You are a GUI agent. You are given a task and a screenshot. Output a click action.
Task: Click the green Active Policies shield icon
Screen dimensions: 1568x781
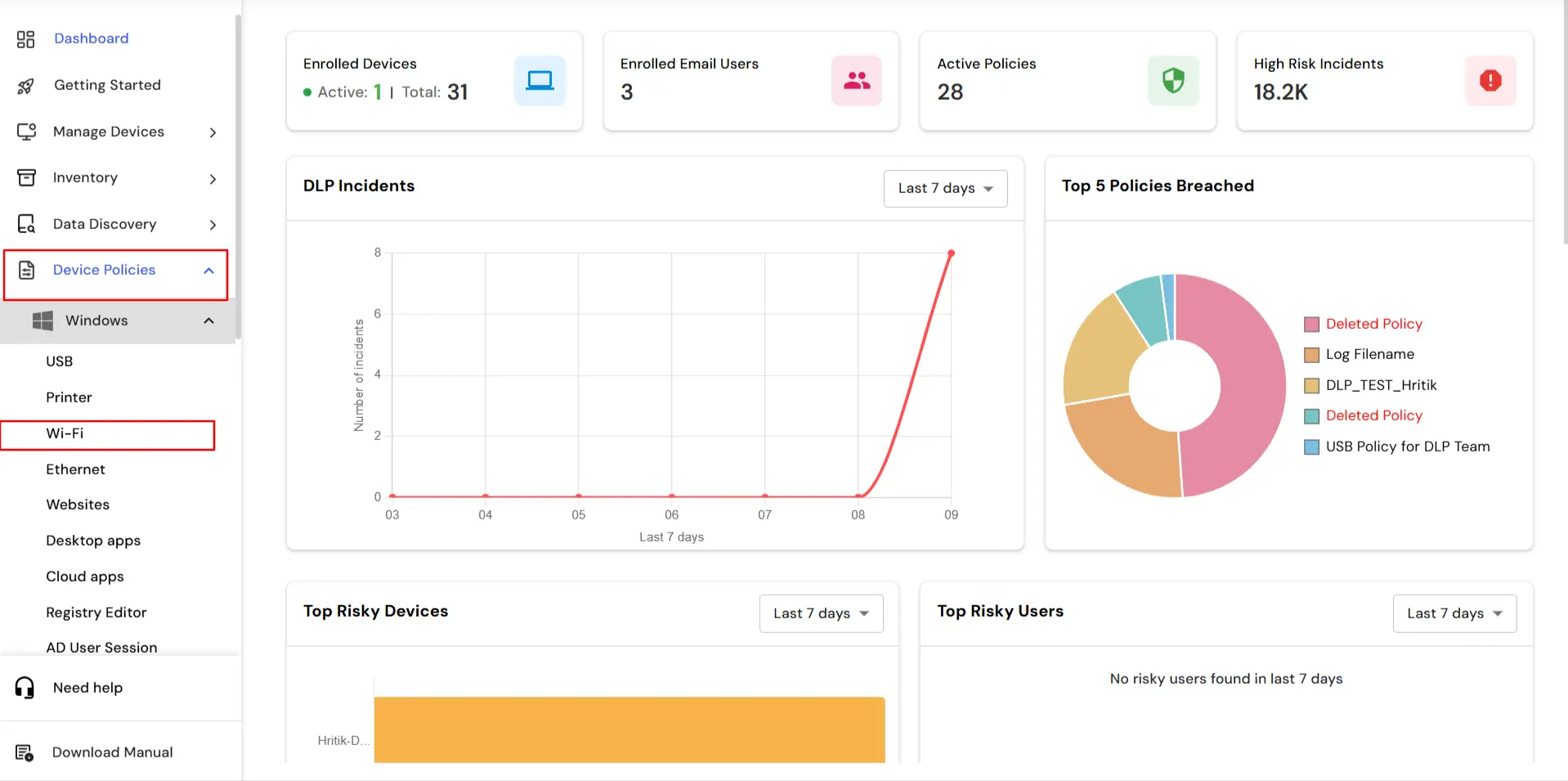click(x=1173, y=80)
